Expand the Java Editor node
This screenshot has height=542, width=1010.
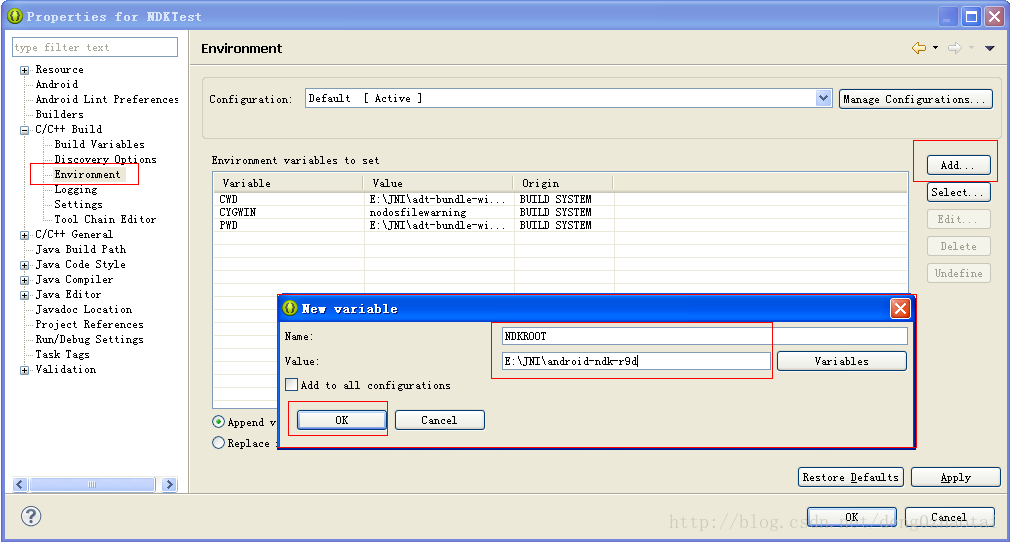coord(24,295)
